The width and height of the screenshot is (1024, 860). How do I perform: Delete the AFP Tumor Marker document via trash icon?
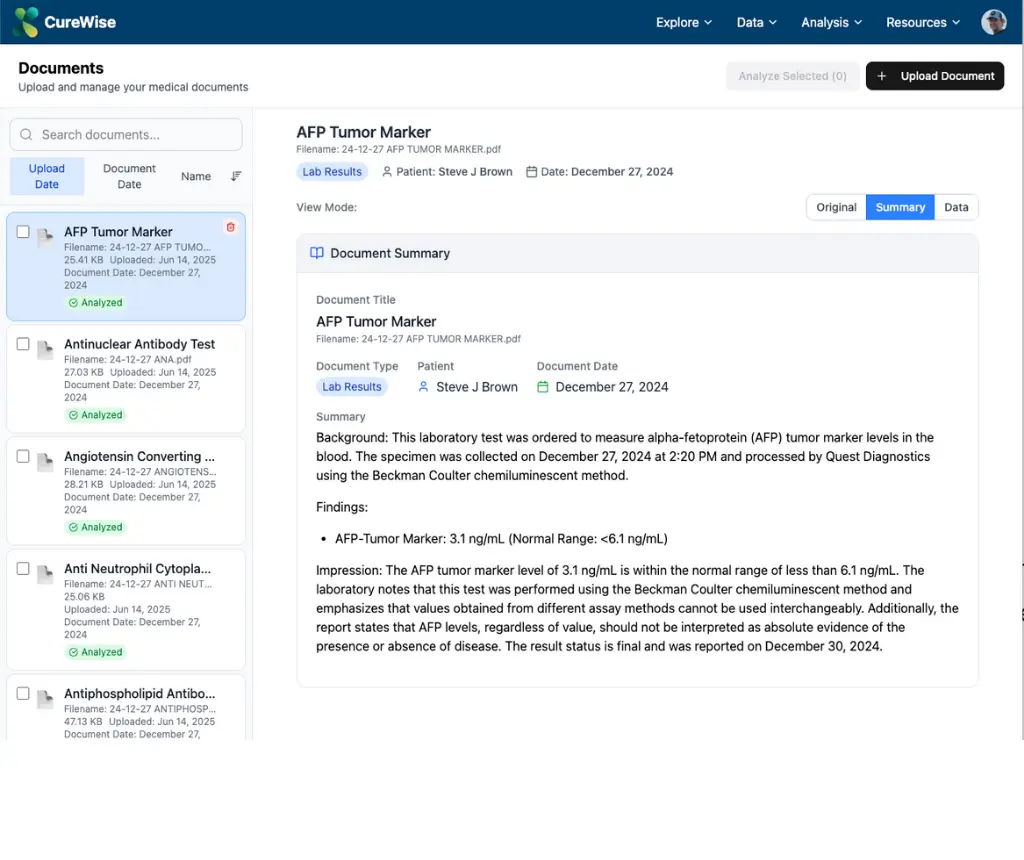230,228
